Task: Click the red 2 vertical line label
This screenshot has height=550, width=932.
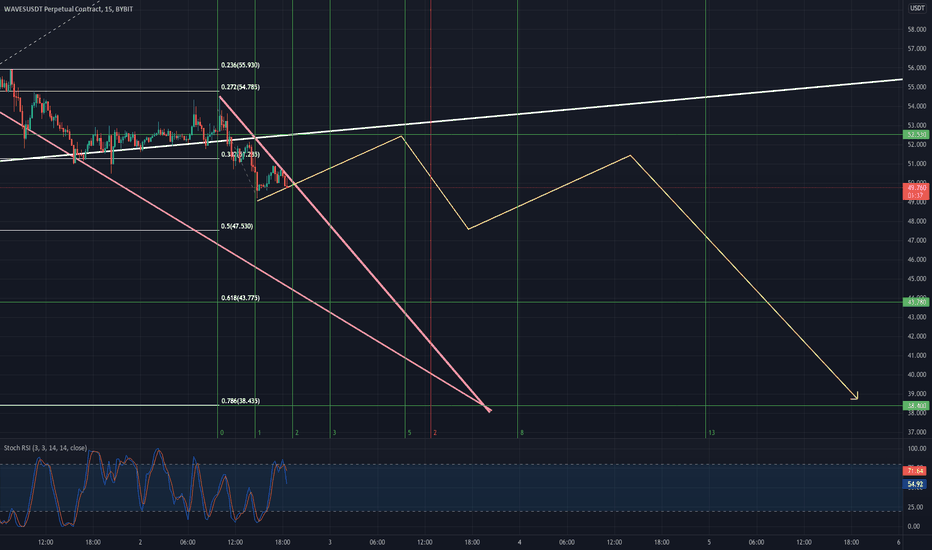Action: 434,433
